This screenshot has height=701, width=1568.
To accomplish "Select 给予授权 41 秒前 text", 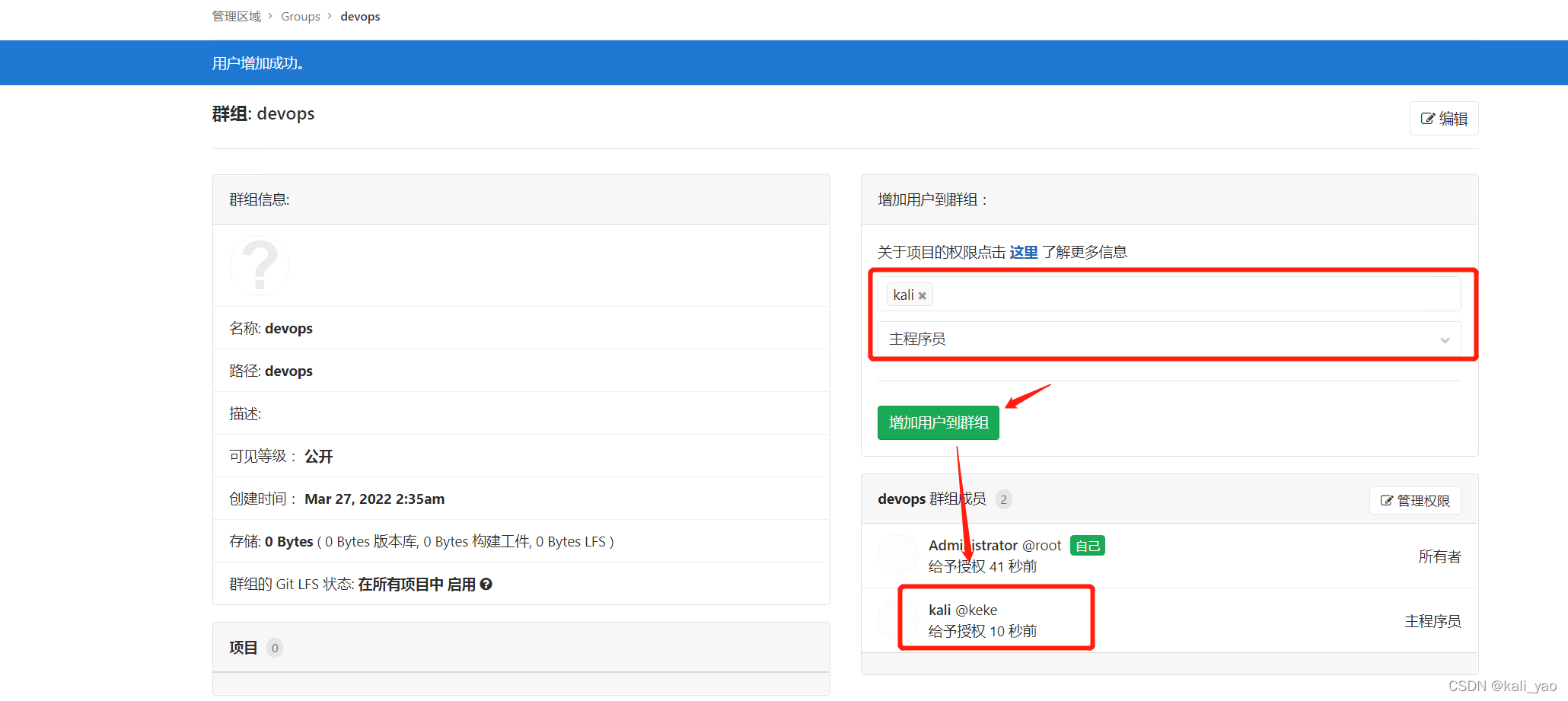I will (x=983, y=566).
